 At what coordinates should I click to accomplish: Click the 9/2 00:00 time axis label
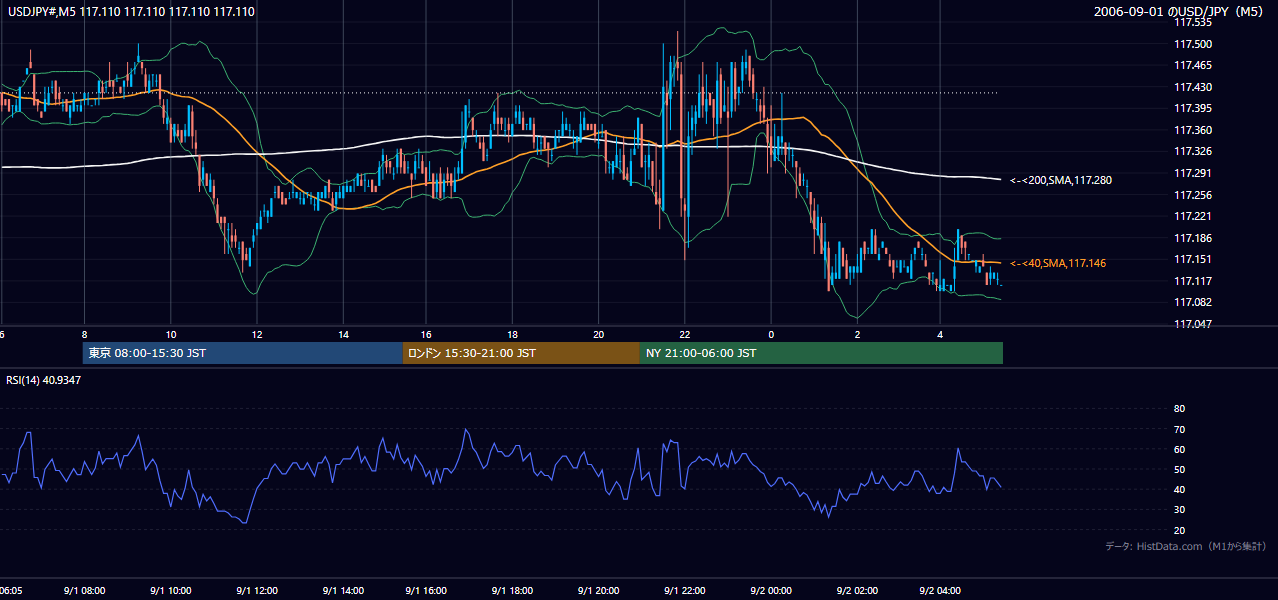771,591
